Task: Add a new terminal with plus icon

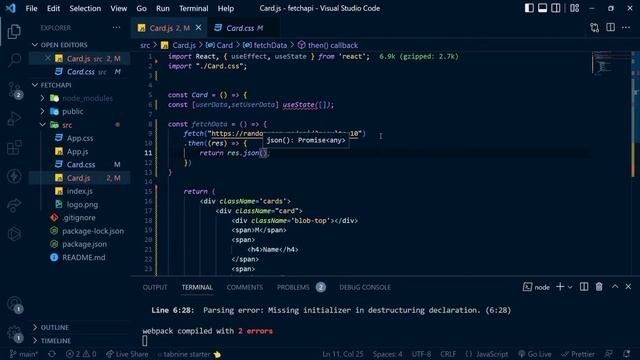Action: click(x=560, y=287)
